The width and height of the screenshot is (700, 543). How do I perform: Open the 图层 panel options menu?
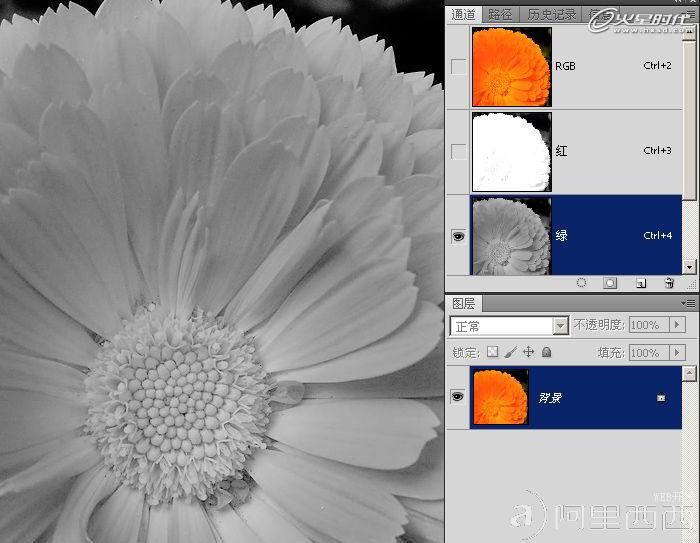tap(690, 304)
